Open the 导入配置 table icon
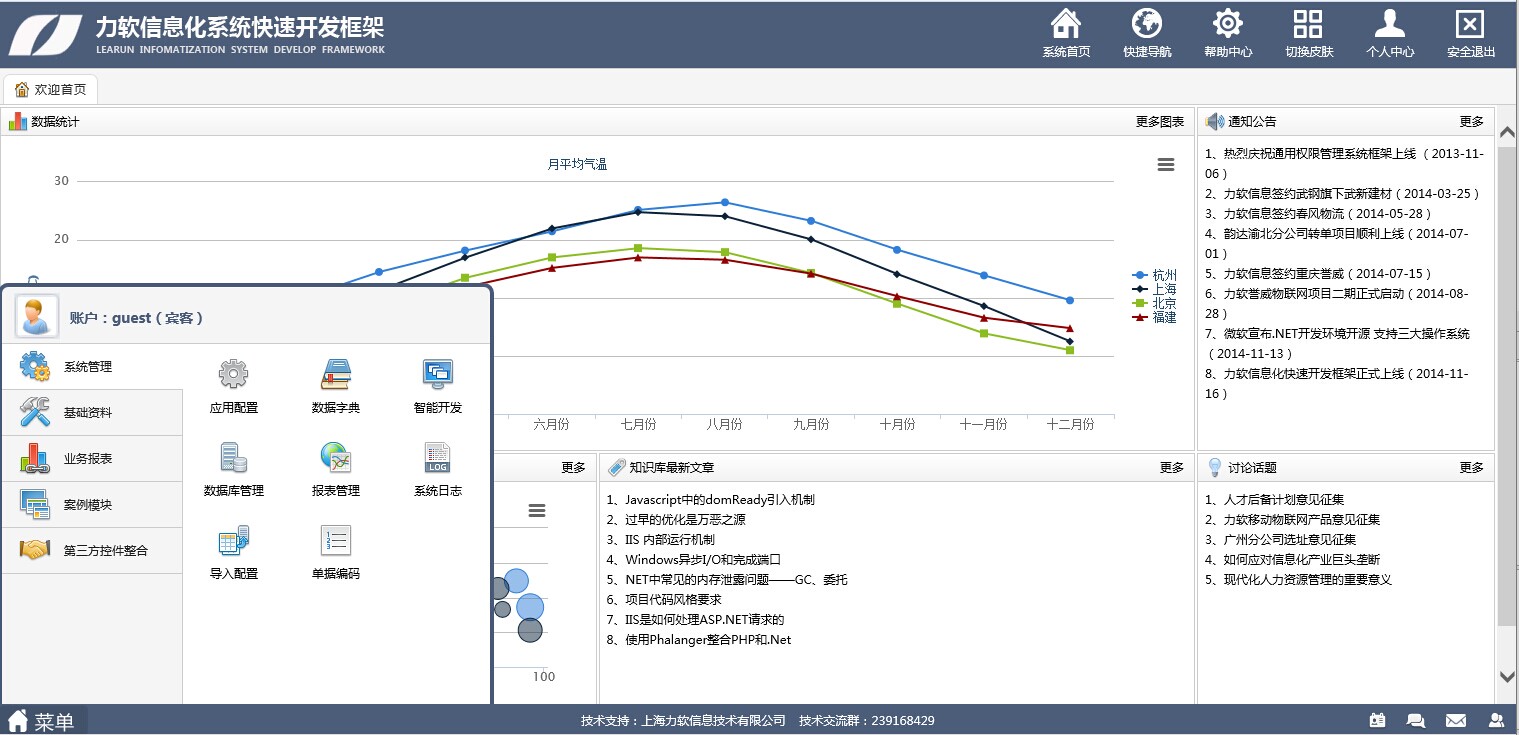 pyautogui.click(x=233, y=540)
